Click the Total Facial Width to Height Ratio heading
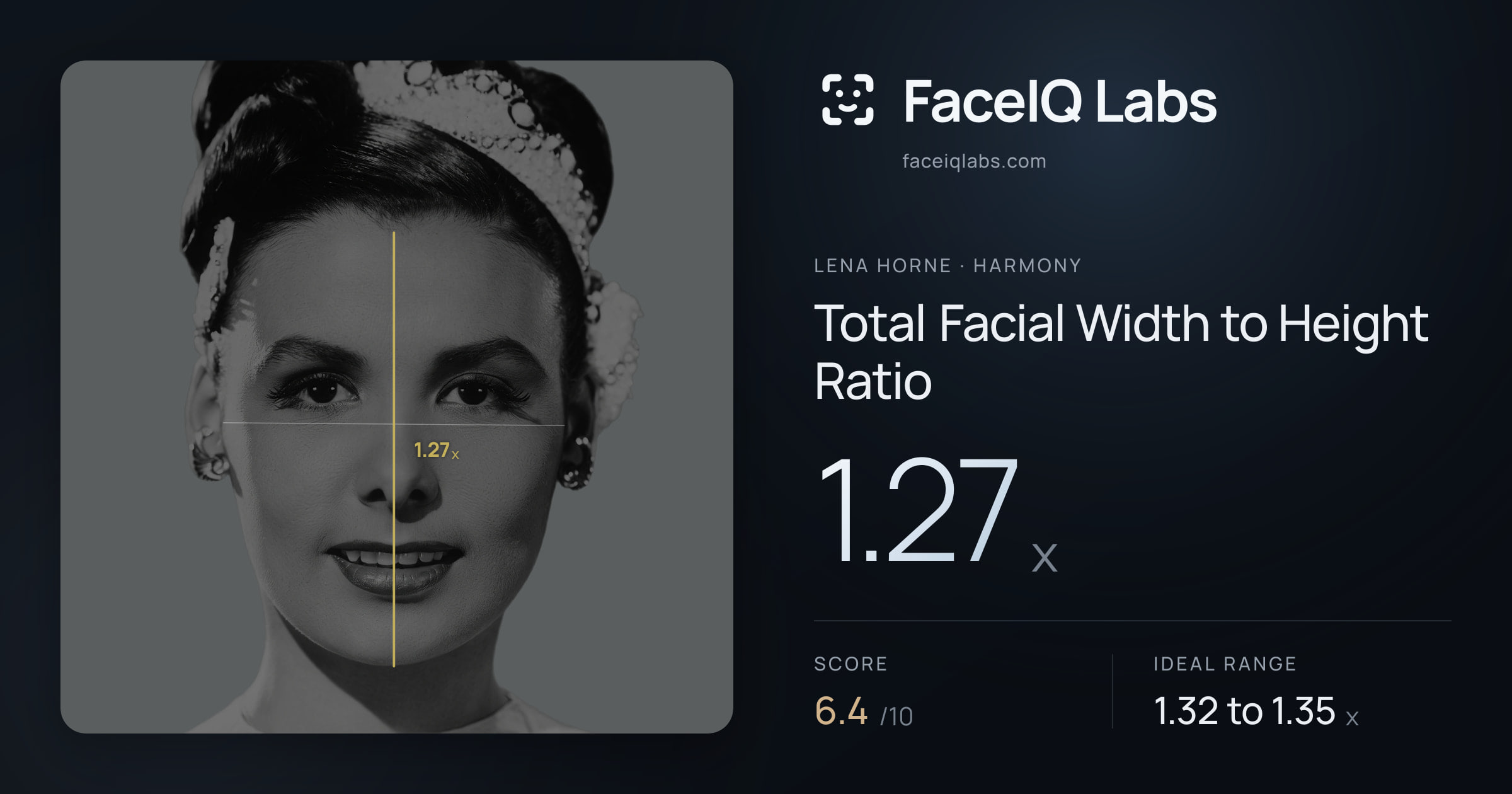The height and width of the screenshot is (794, 1512). click(1121, 352)
